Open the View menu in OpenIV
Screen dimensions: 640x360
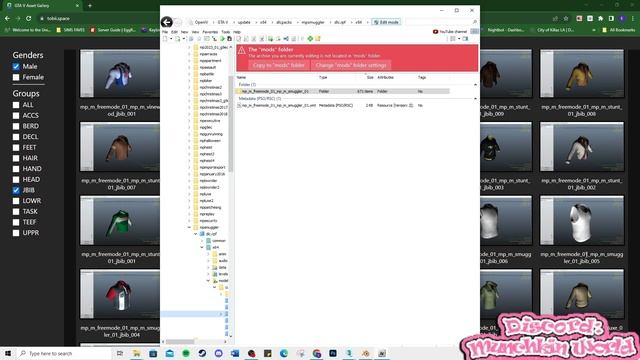[x=196, y=32]
